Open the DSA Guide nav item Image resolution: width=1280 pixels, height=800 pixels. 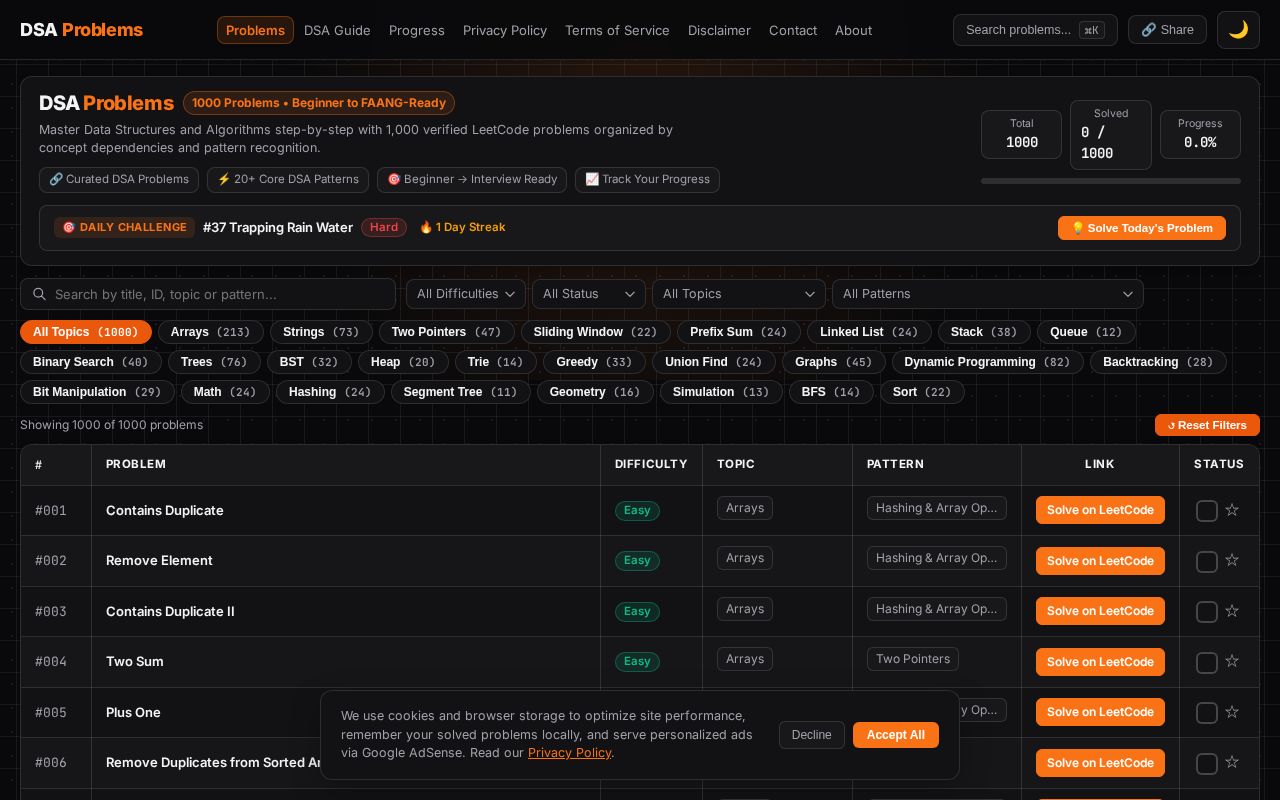click(x=337, y=30)
